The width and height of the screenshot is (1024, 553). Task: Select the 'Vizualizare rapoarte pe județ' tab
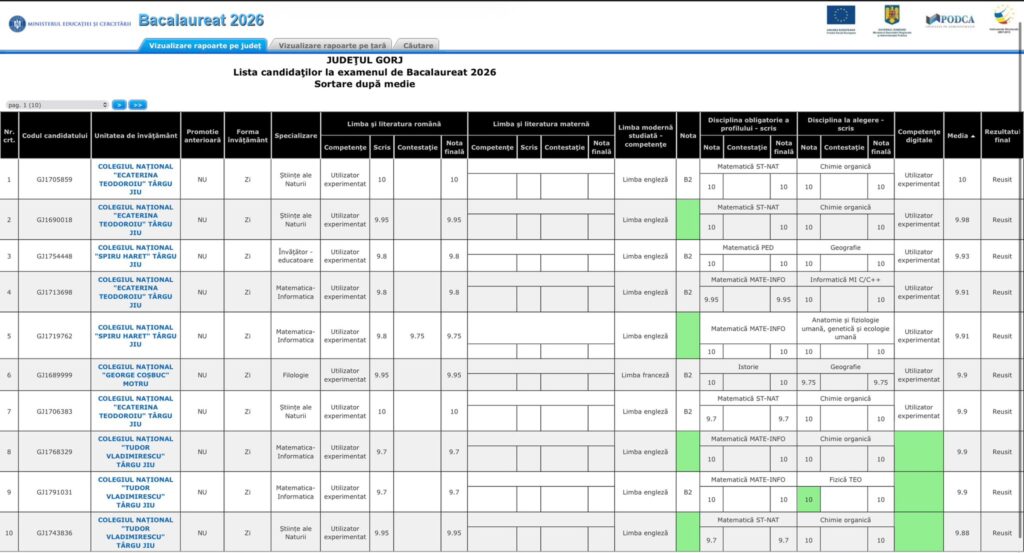tap(204, 45)
